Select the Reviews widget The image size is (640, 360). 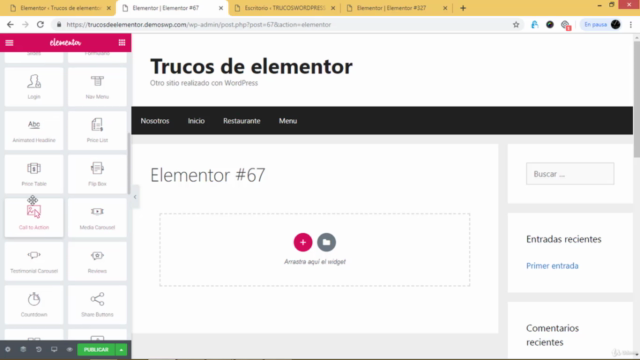tap(97, 261)
